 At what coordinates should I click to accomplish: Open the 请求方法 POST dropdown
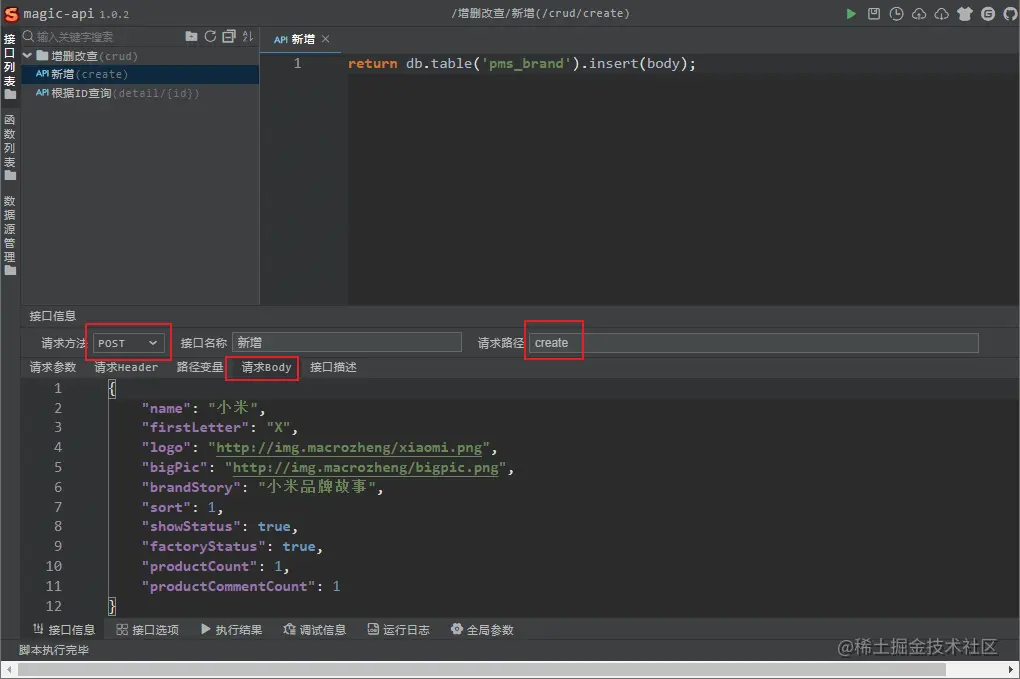pyautogui.click(x=128, y=343)
